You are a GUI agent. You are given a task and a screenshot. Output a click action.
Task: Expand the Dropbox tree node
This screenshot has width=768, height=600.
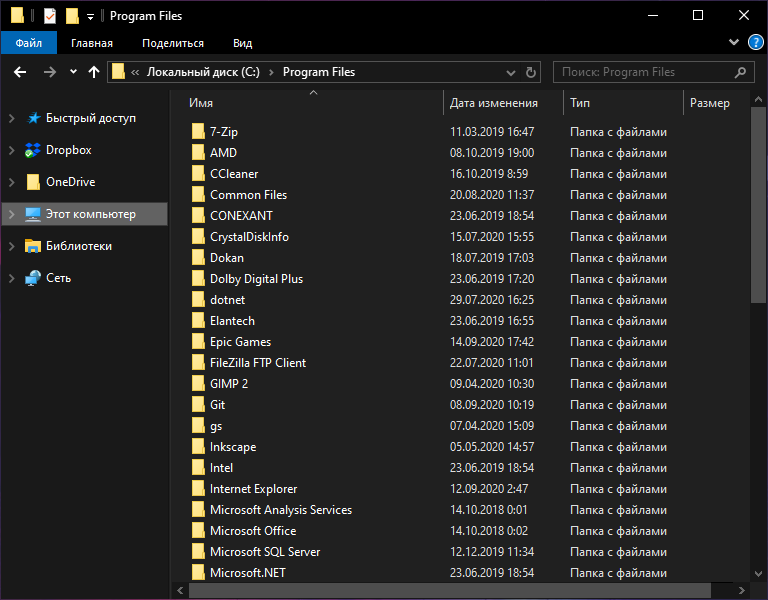[x=12, y=150]
